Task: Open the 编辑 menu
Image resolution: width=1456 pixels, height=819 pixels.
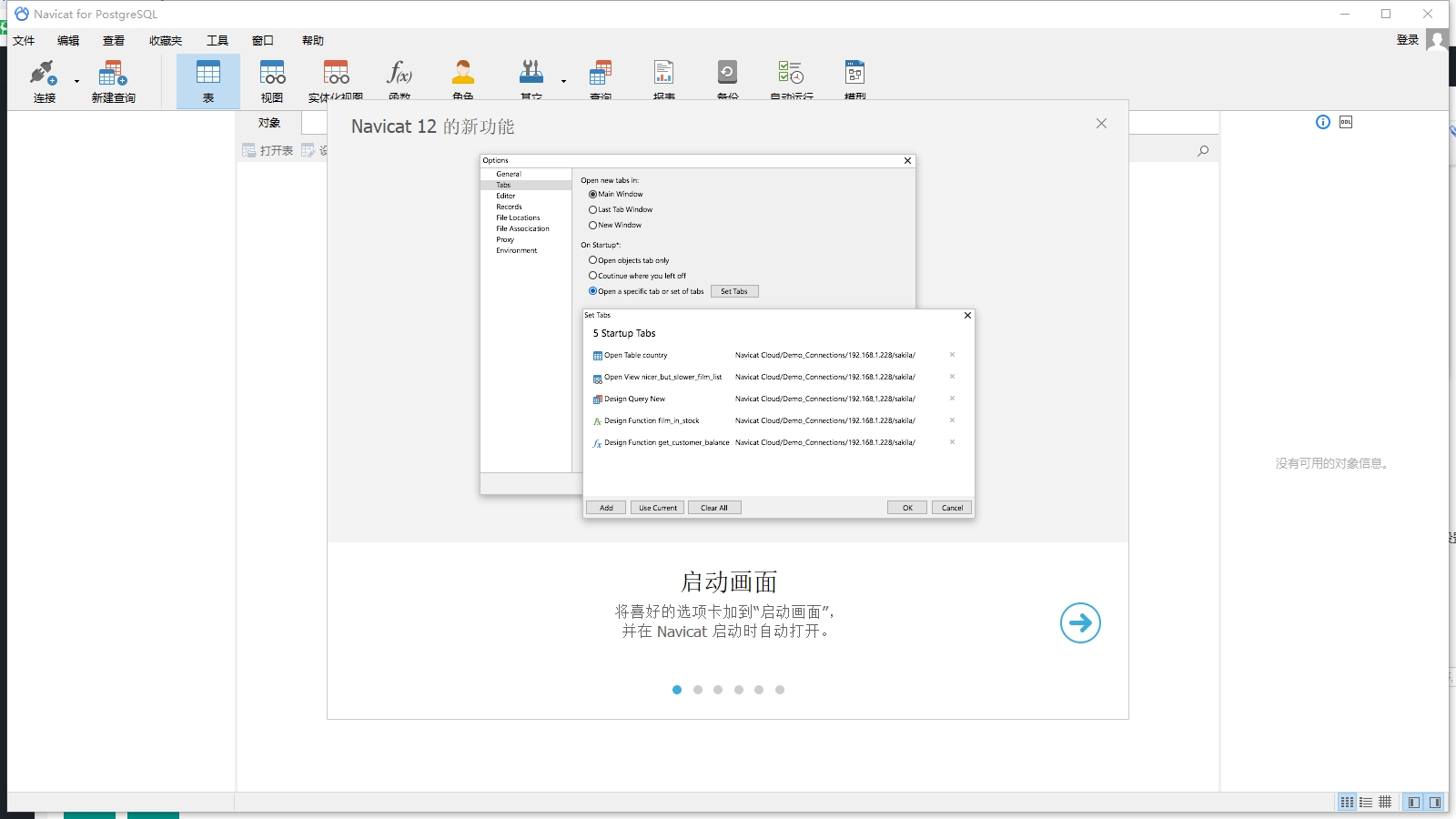Action: pos(68,41)
